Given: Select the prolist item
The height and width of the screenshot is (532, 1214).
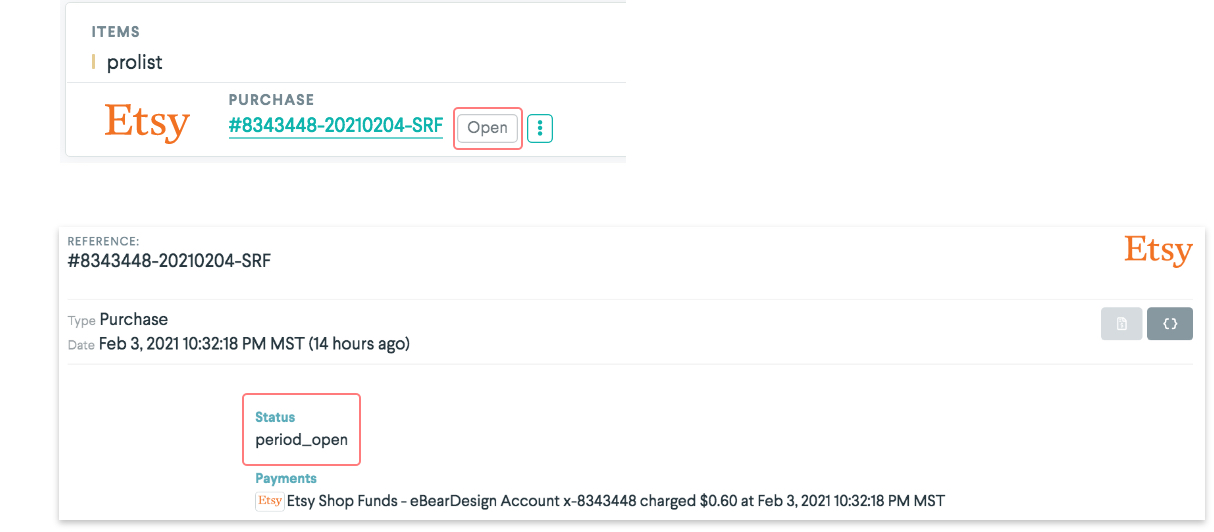Looking at the screenshot, I should 134,62.
